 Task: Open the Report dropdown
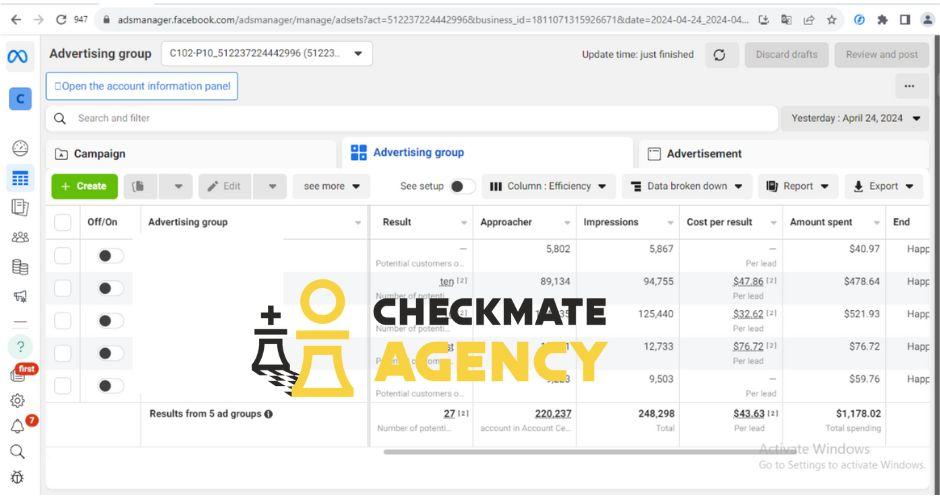click(x=797, y=187)
